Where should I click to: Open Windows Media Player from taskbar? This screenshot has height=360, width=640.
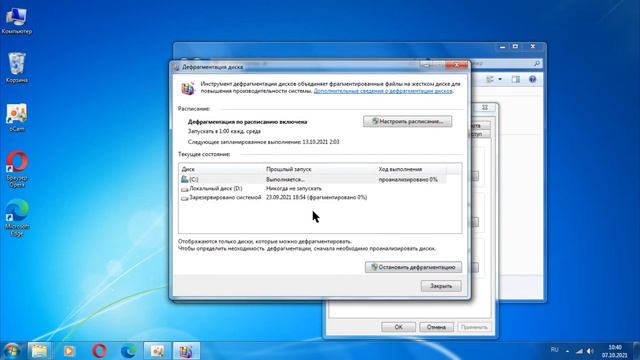(69, 351)
